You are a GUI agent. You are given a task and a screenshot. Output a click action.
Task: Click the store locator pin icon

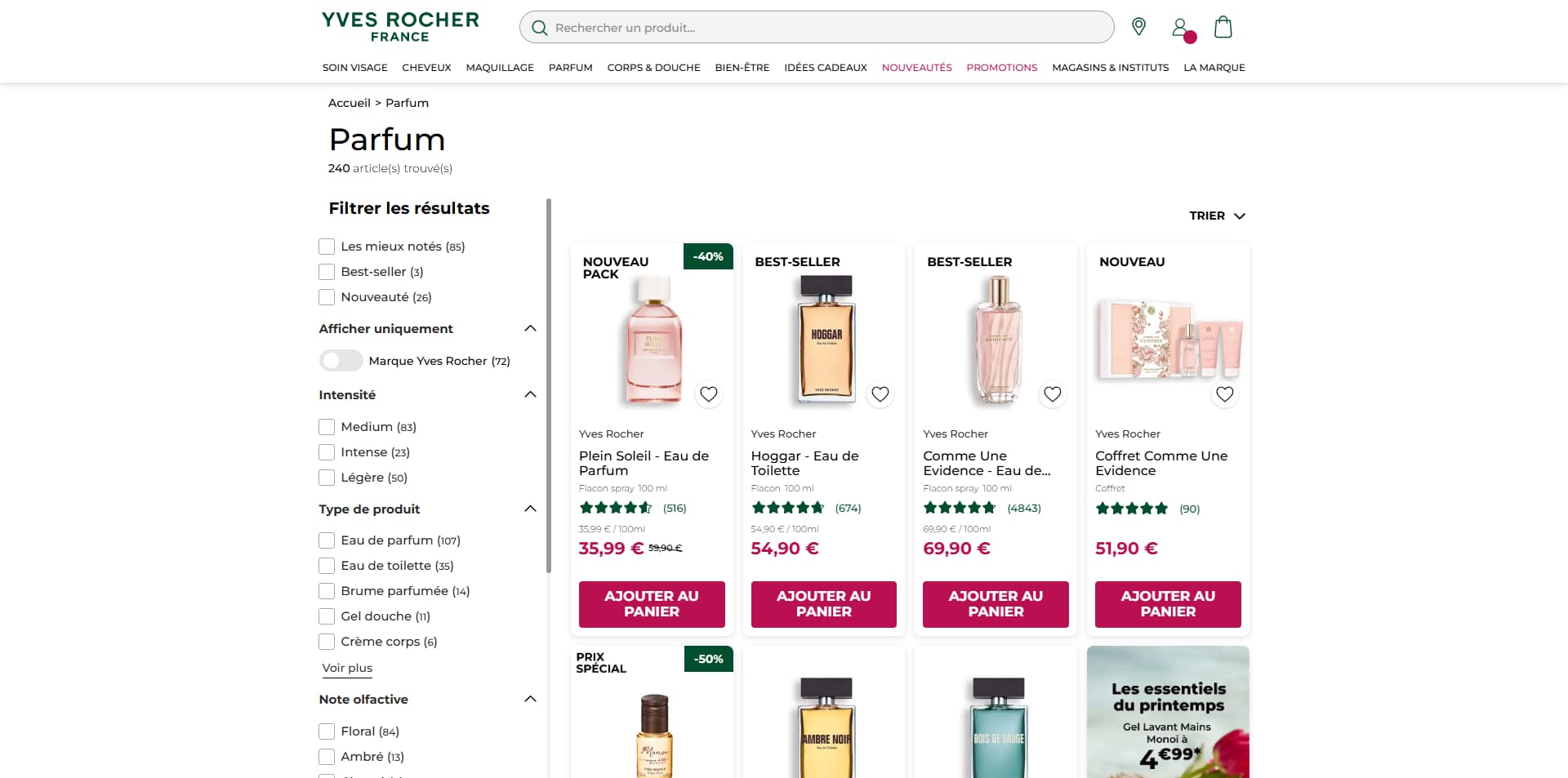(1138, 27)
